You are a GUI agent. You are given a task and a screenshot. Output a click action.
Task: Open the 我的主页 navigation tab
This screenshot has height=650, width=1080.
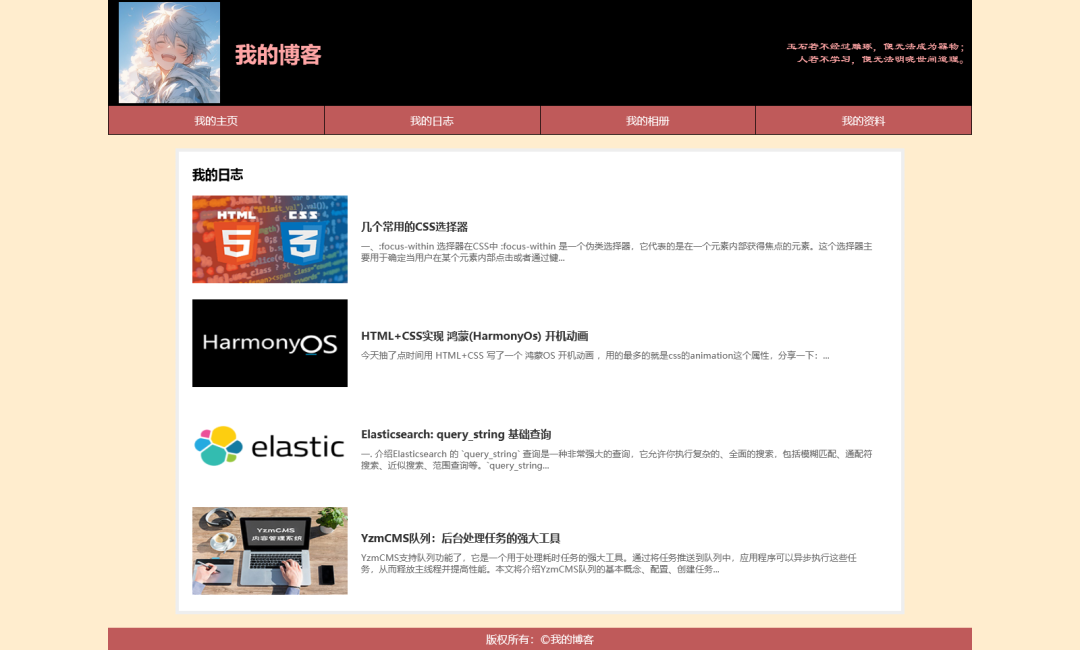click(x=216, y=121)
